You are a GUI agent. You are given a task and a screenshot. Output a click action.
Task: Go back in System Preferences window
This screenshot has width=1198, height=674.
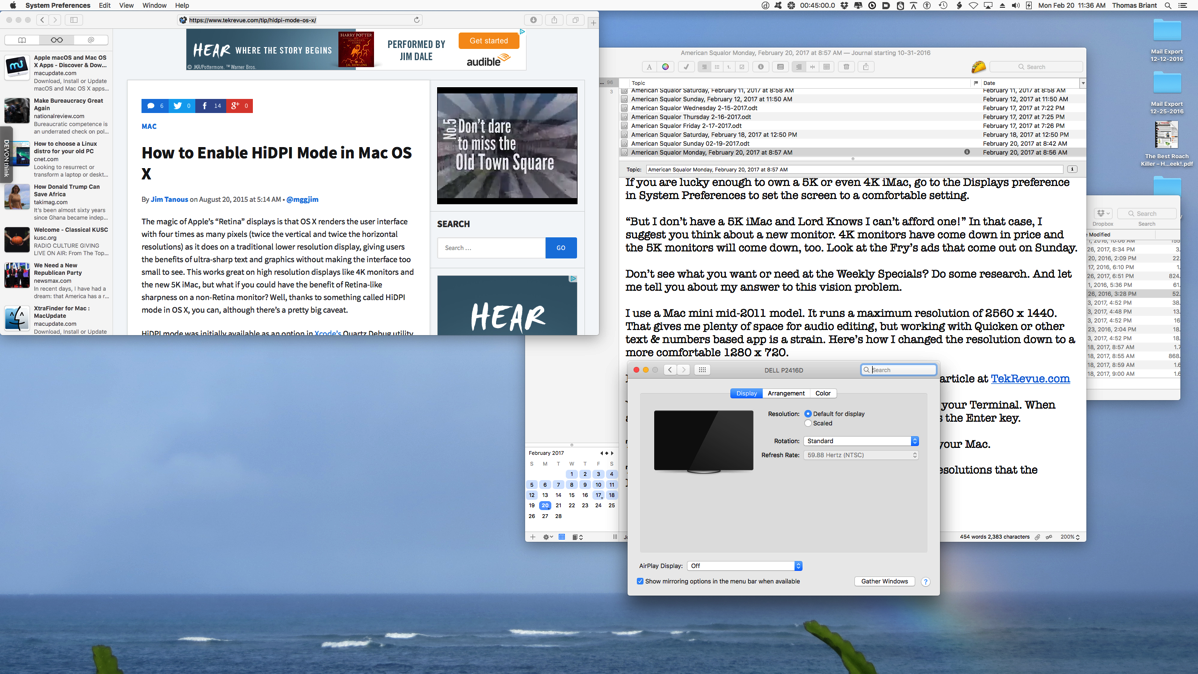669,370
